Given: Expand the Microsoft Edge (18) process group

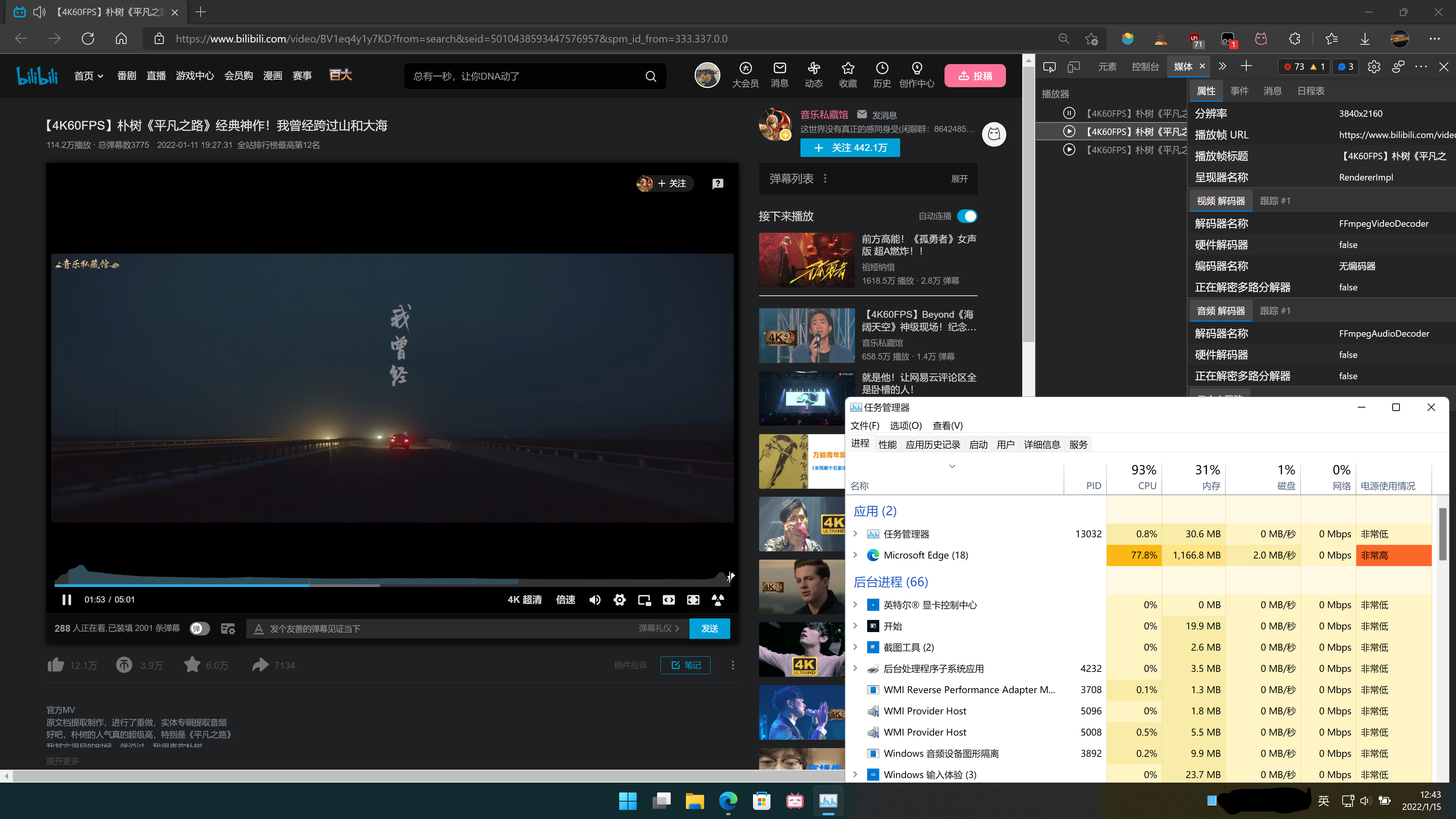Looking at the screenshot, I should pos(855,555).
